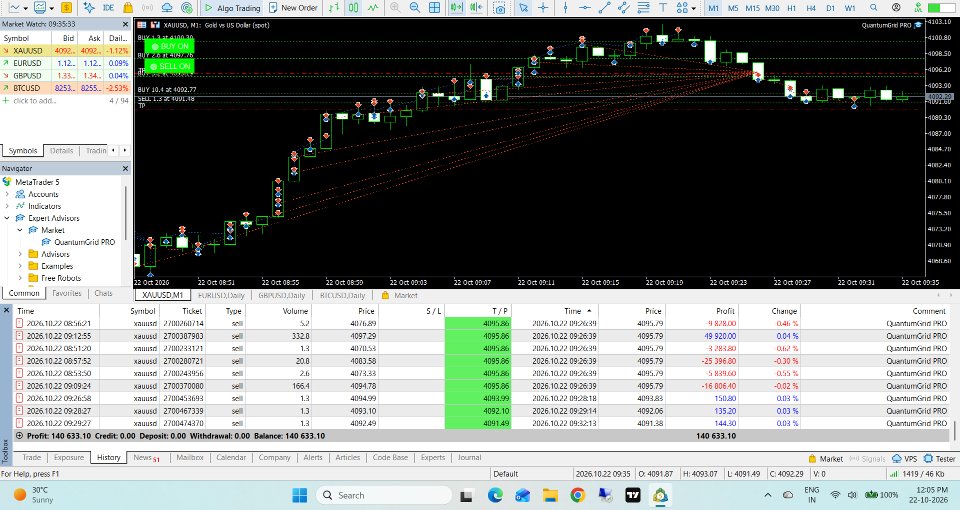
Task: Collapse the Market folder in Navigator
Action: coord(20,230)
